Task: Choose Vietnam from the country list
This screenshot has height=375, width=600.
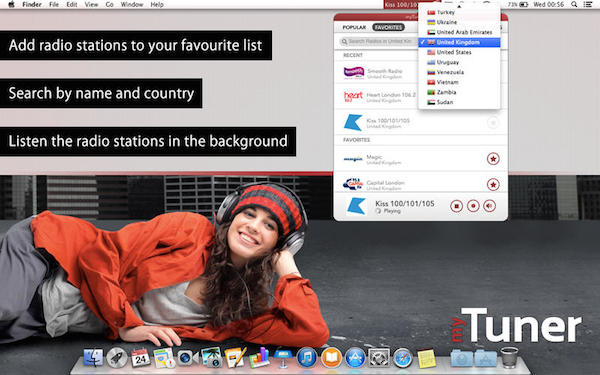Action: (459, 82)
